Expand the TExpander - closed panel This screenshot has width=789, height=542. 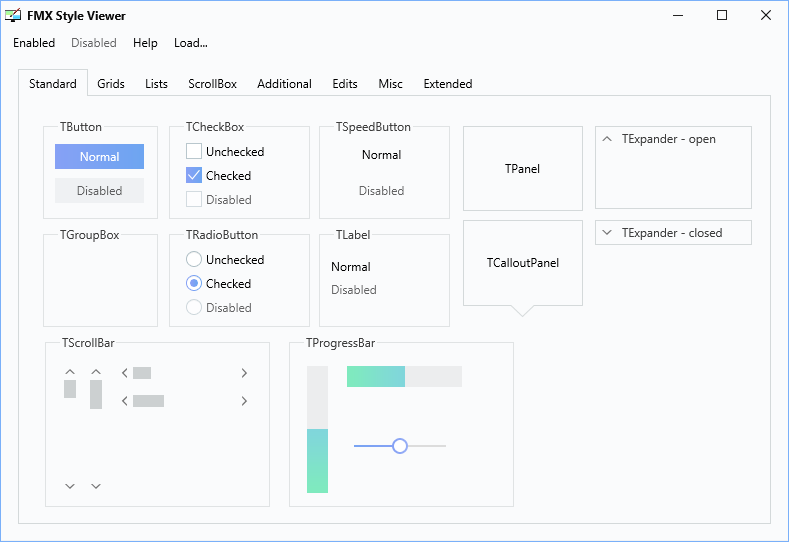click(607, 233)
